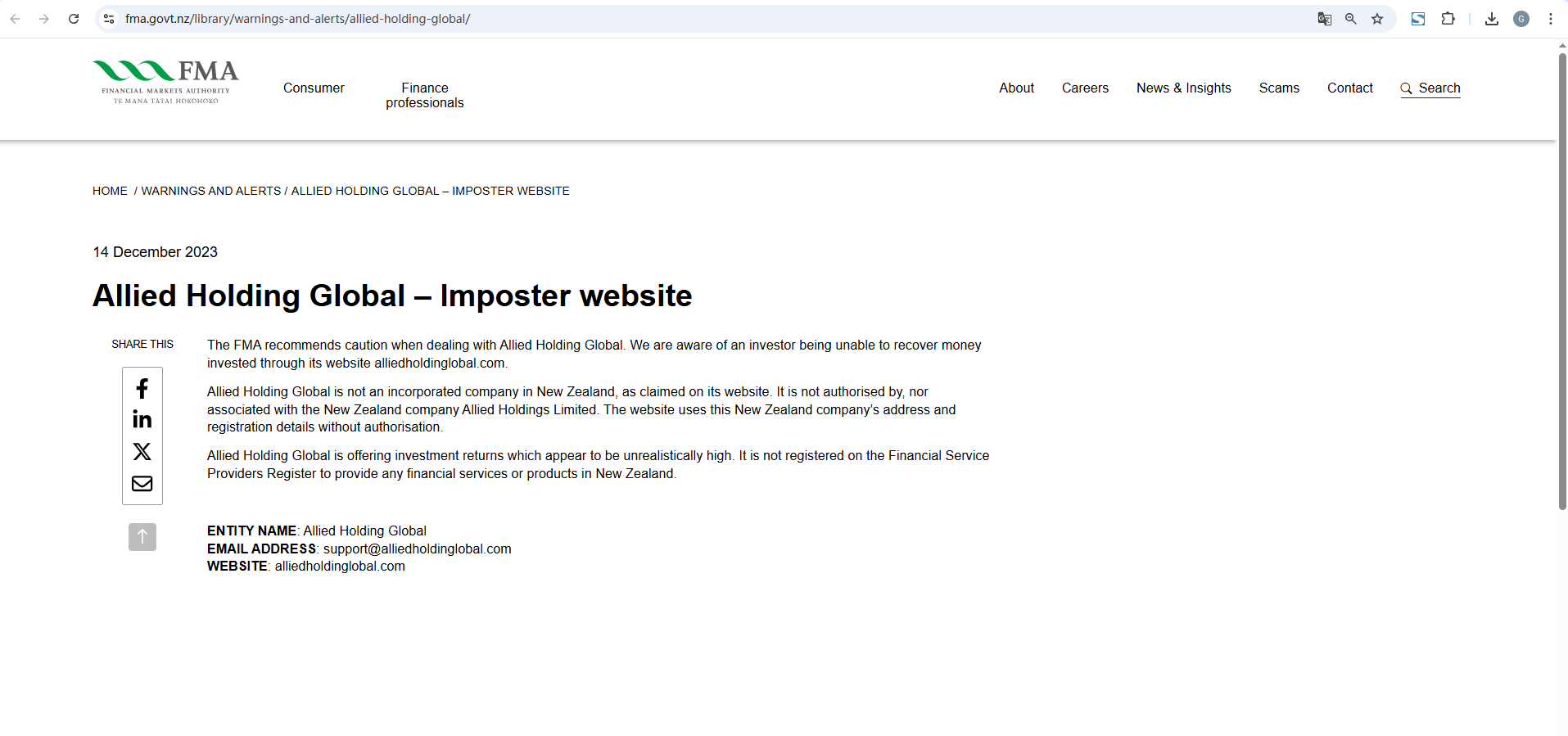Open the Consumer menu
Viewport: 1568px width, 736px height.
pyautogui.click(x=314, y=88)
